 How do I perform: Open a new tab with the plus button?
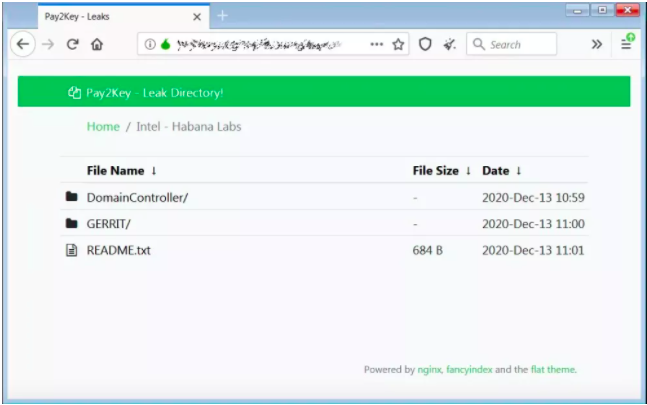pos(222,16)
